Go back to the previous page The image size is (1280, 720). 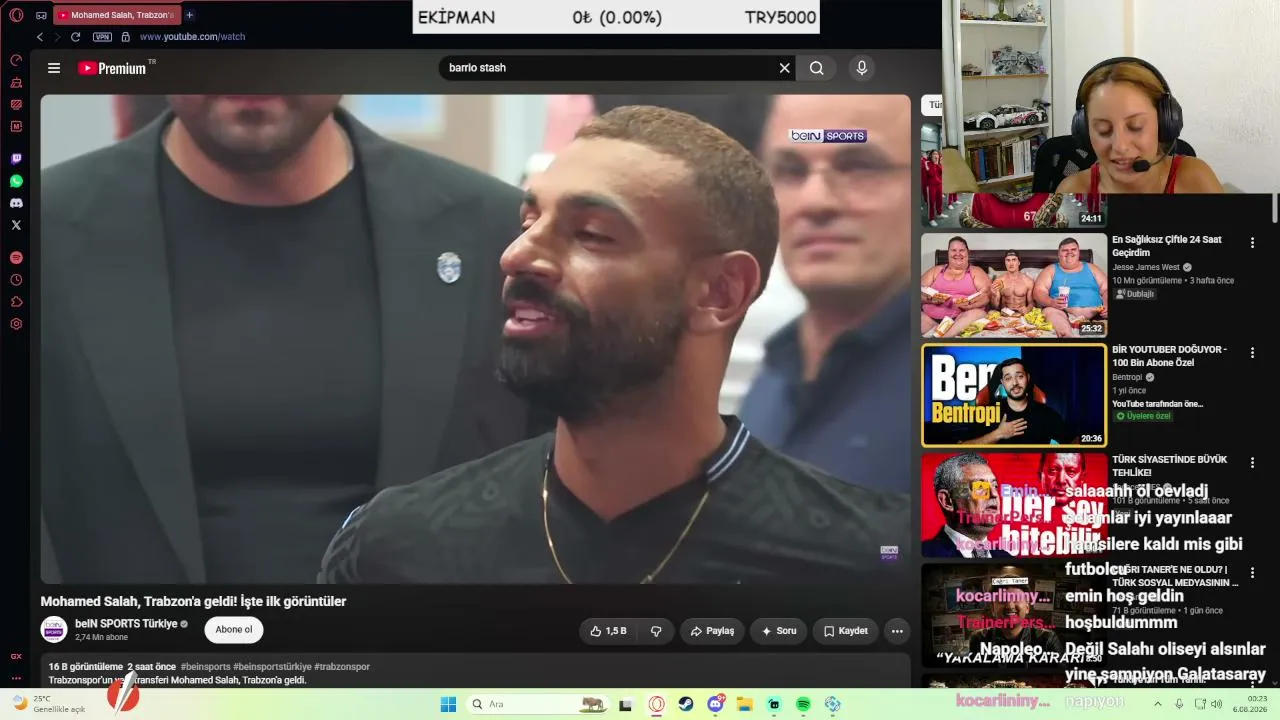[x=40, y=37]
